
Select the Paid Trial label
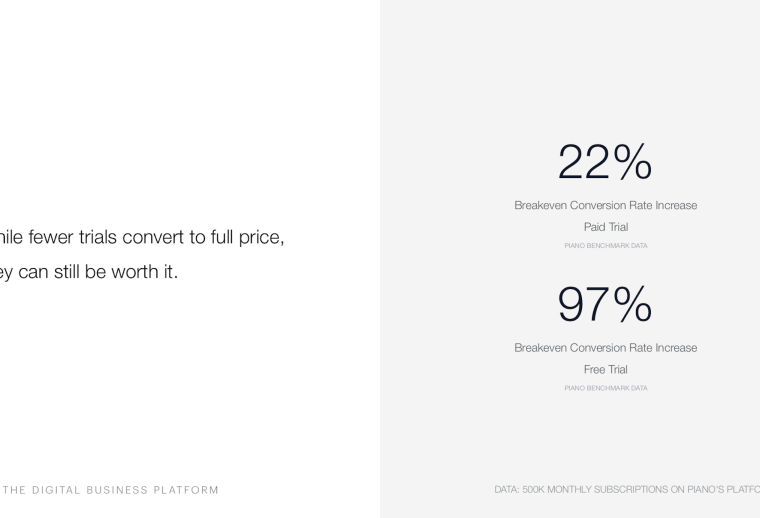click(x=605, y=227)
